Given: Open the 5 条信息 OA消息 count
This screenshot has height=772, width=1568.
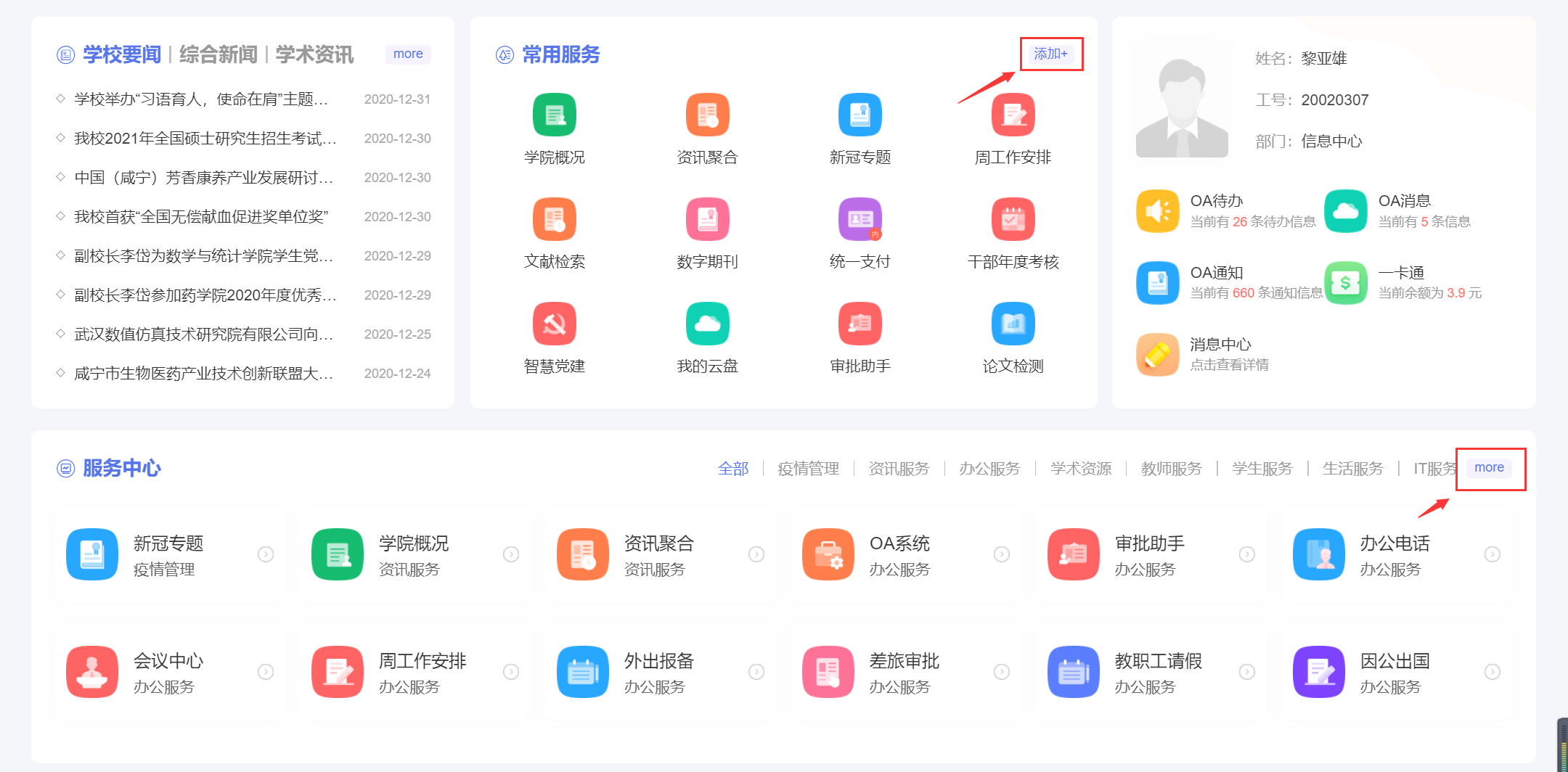Looking at the screenshot, I should [1424, 222].
